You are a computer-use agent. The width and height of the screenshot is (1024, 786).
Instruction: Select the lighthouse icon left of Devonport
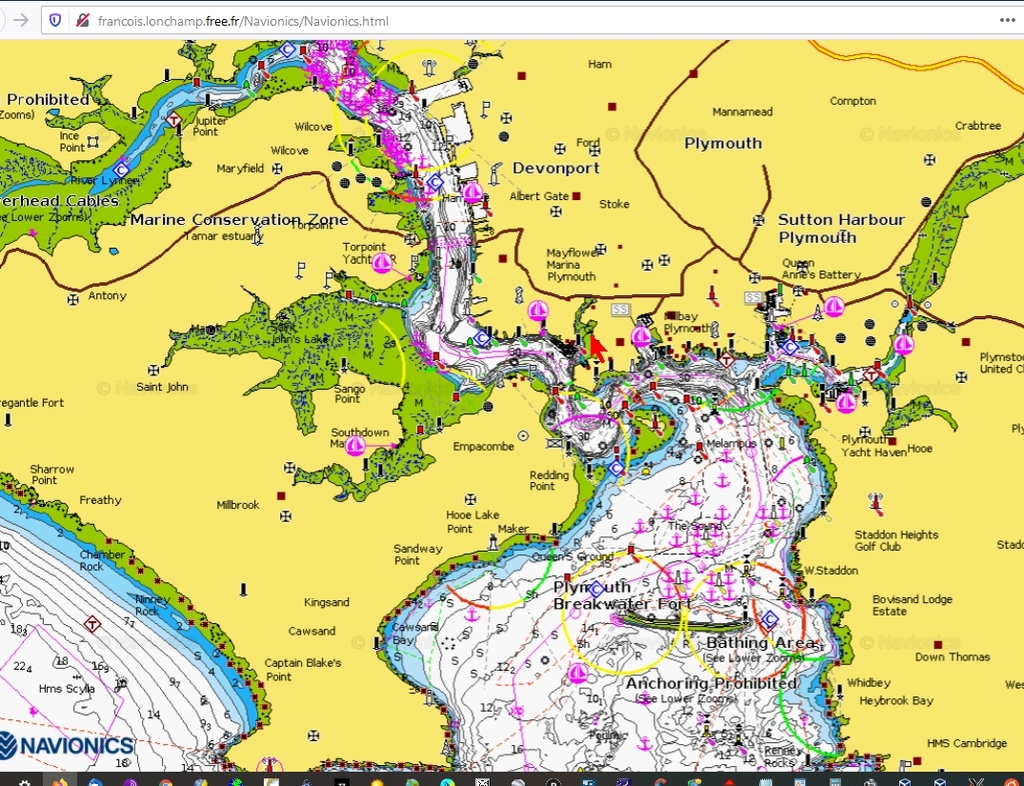click(x=495, y=174)
